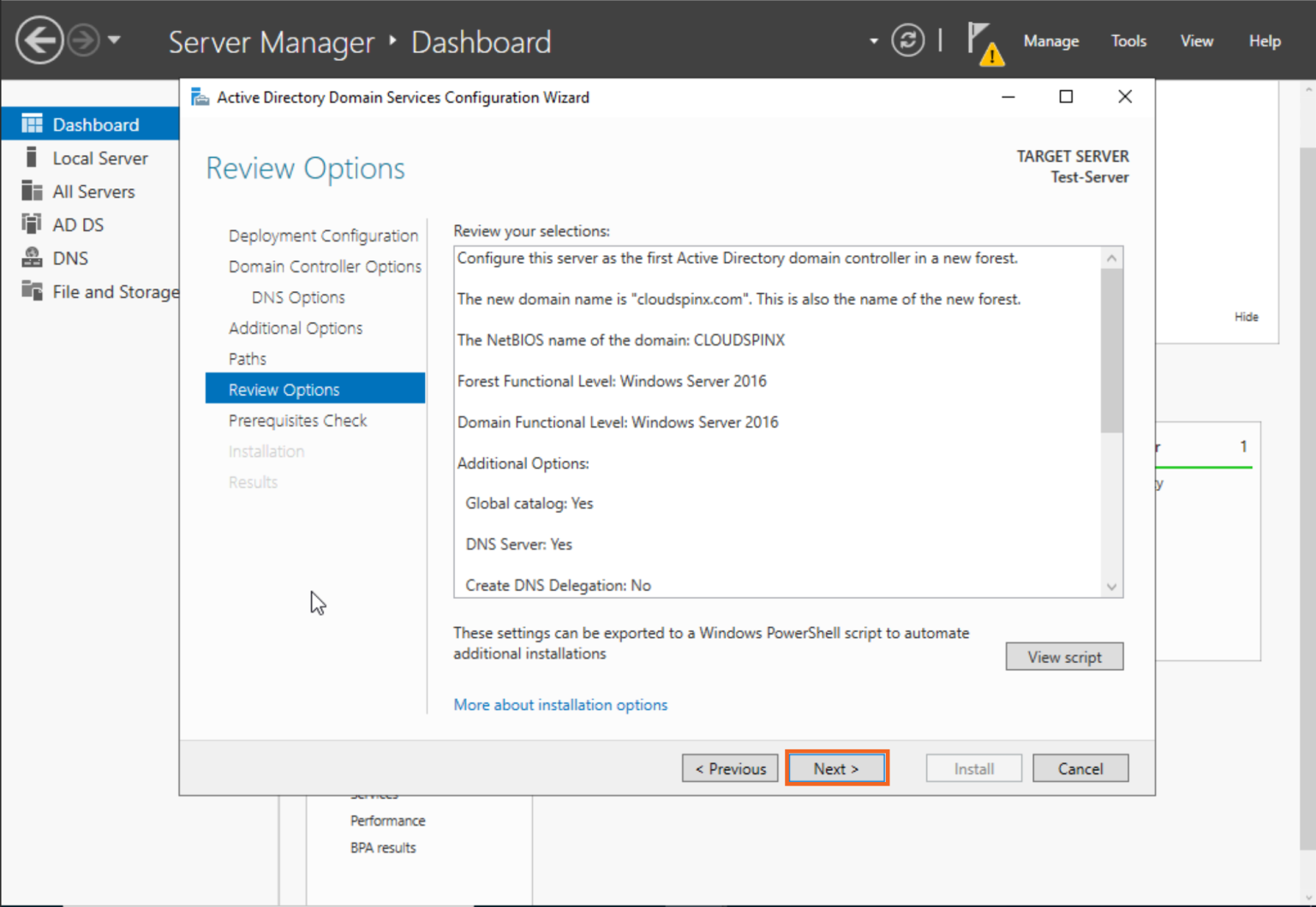Click the back navigation arrow
This screenshot has width=1316, height=907.
point(39,39)
